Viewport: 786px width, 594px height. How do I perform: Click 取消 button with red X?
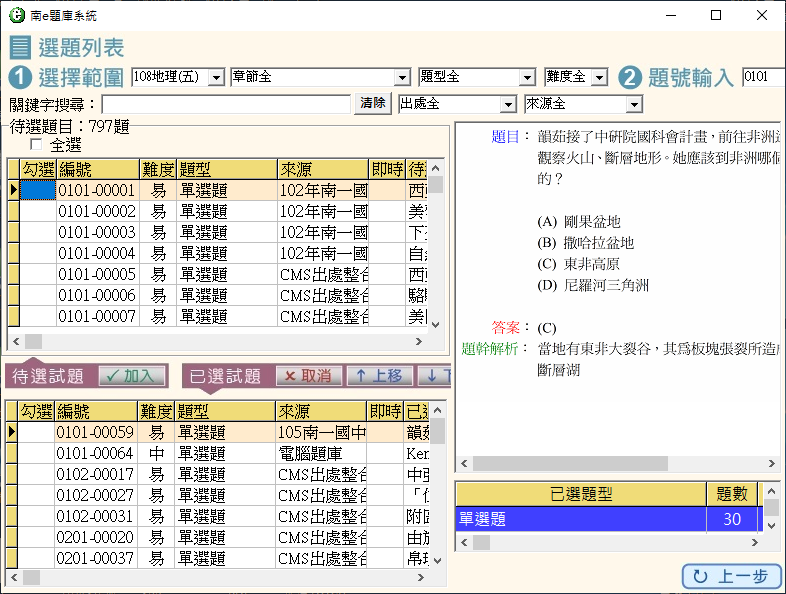pyautogui.click(x=307, y=376)
